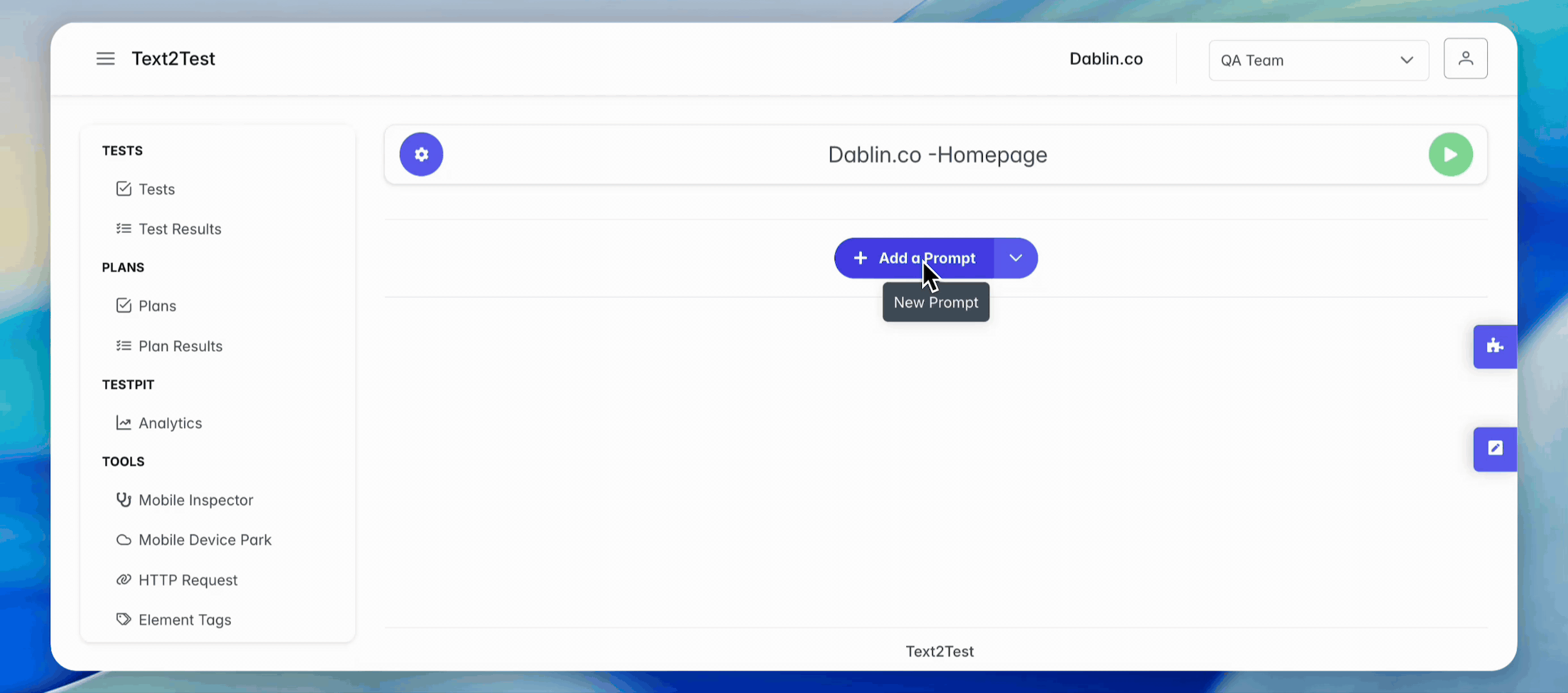1568x693 pixels.
Task: Click Add a Prompt button
Action: [914, 258]
